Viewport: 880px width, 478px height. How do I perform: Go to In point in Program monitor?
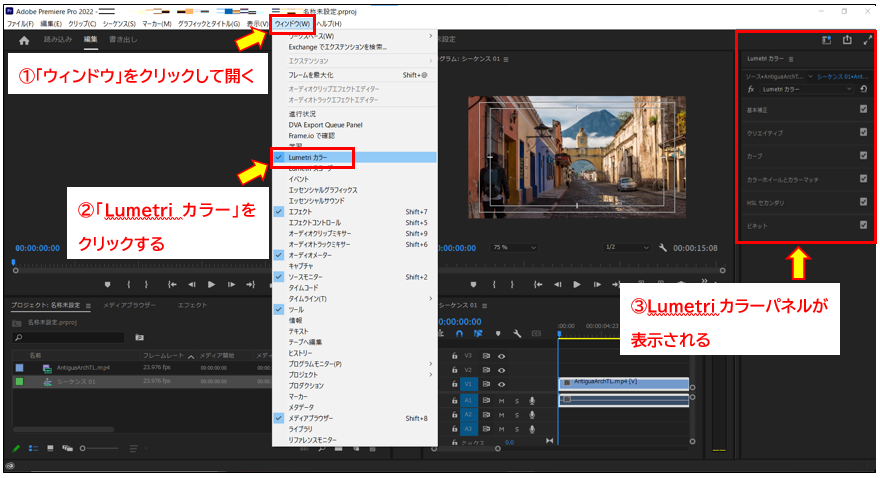point(538,284)
